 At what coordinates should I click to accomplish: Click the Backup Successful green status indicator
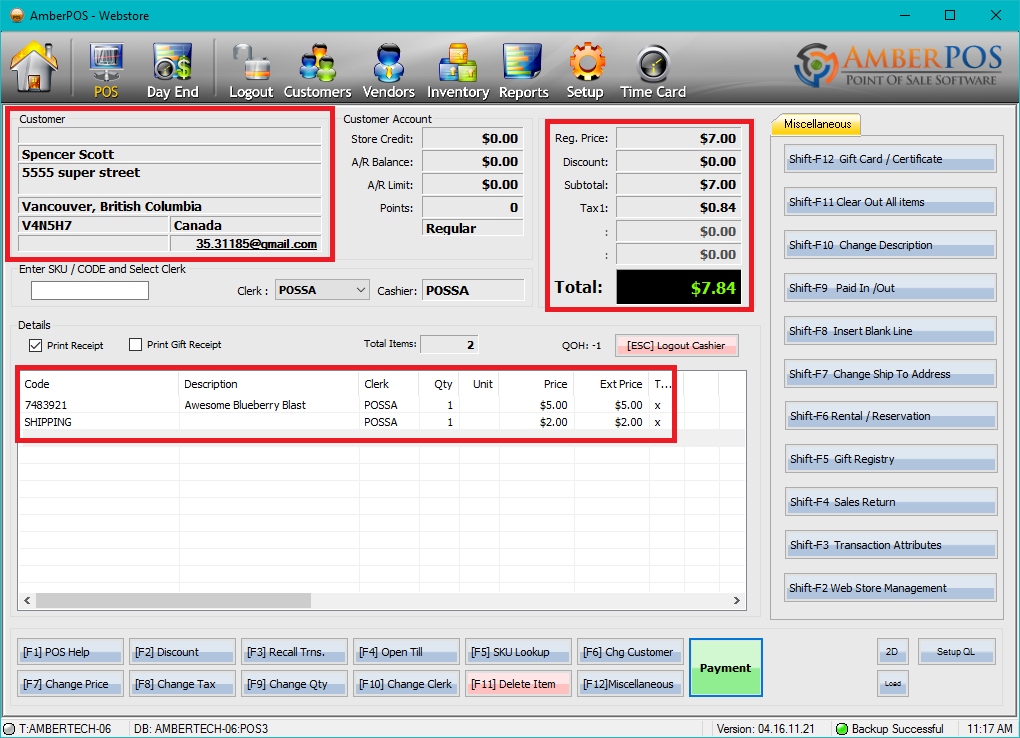(x=842, y=729)
